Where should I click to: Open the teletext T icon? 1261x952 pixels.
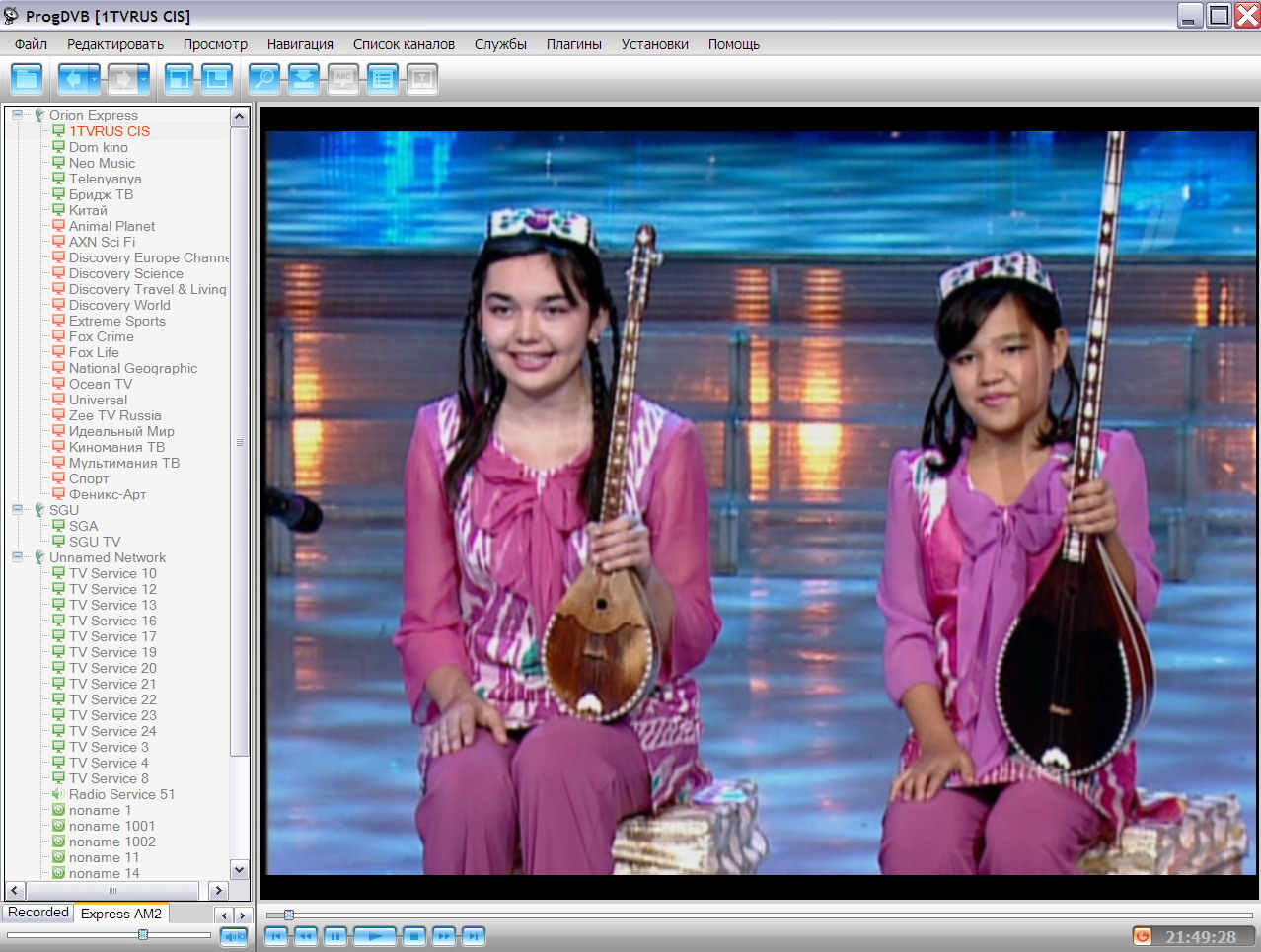pos(422,79)
